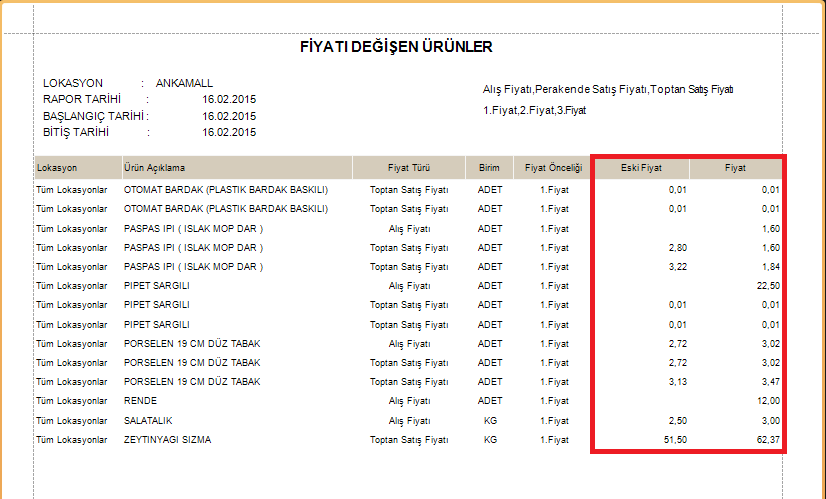Select the RAPOR TARİHİ label

click(82, 99)
